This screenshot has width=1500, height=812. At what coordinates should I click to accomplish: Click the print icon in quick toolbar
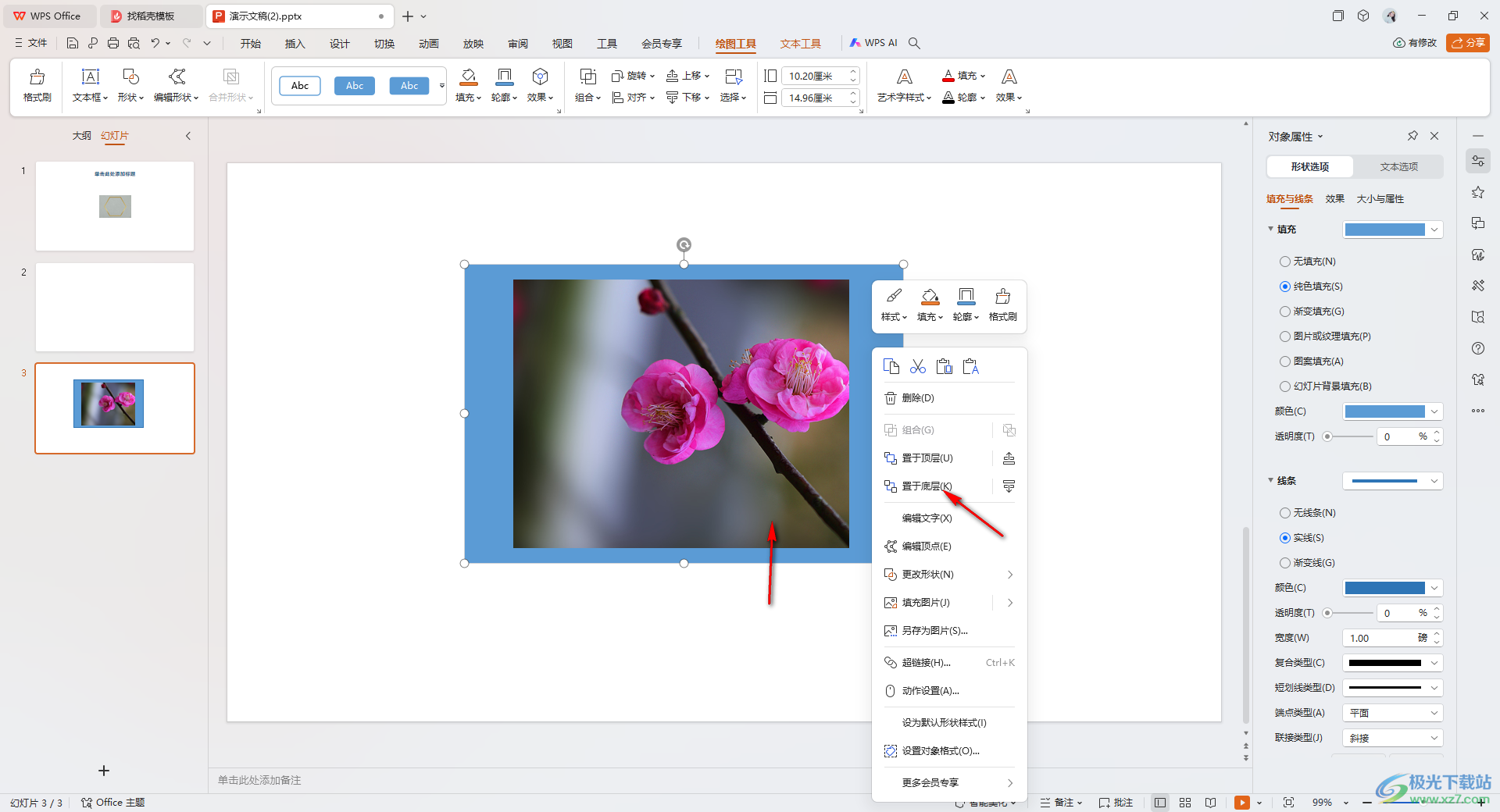pyautogui.click(x=113, y=43)
